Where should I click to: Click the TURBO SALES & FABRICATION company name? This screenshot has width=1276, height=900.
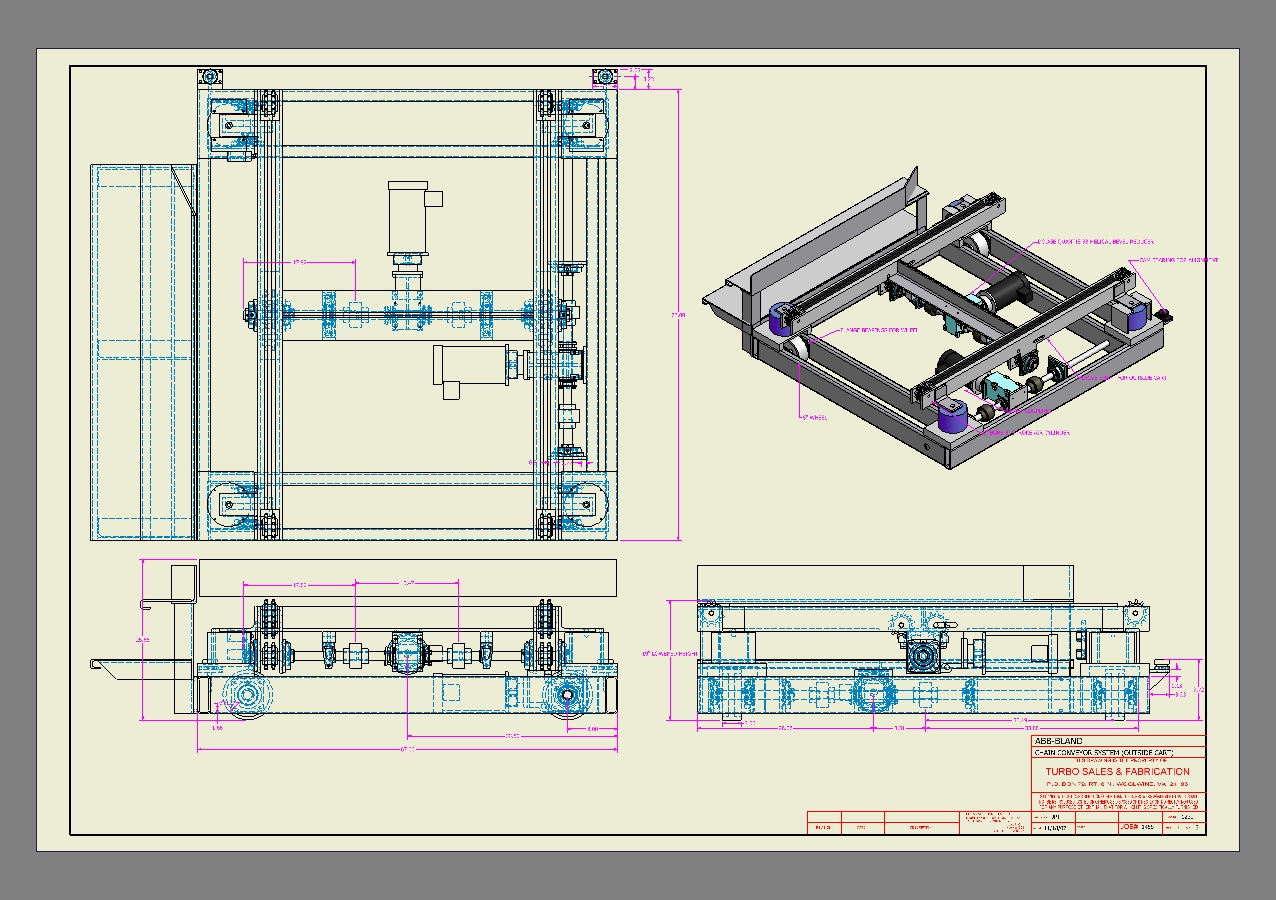[1118, 771]
